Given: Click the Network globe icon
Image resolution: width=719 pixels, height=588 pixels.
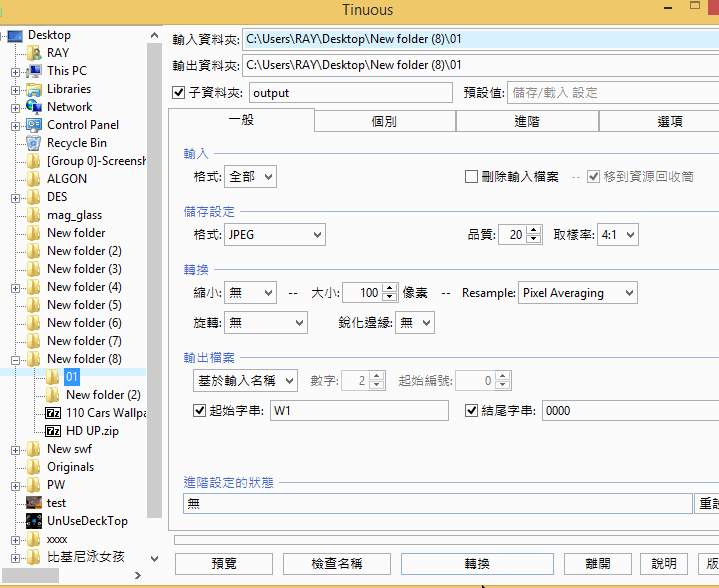Looking at the screenshot, I should point(34,107).
